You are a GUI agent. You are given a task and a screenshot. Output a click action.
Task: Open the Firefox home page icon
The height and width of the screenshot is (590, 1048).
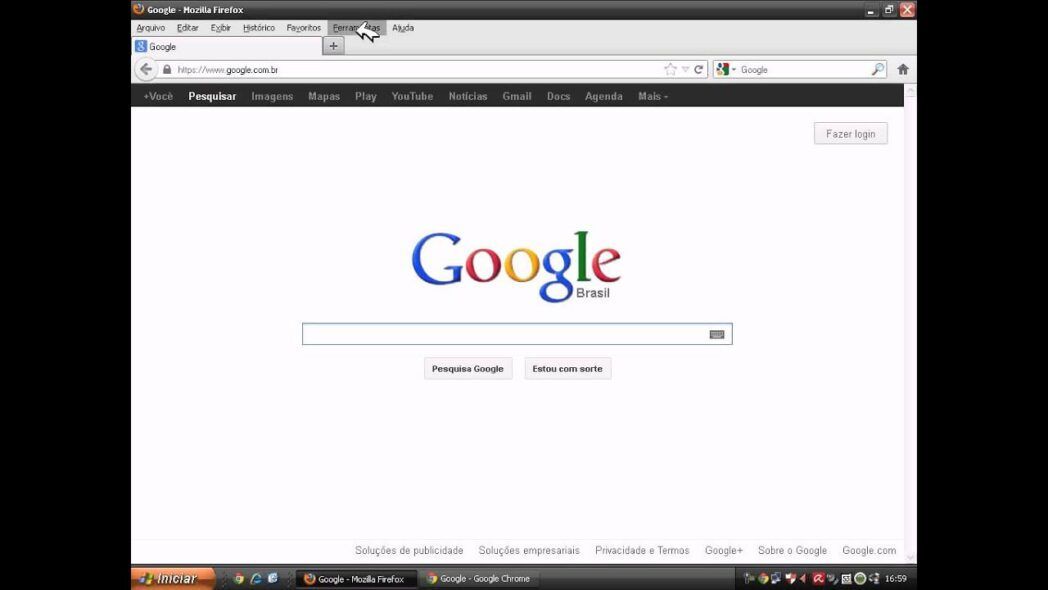(903, 69)
